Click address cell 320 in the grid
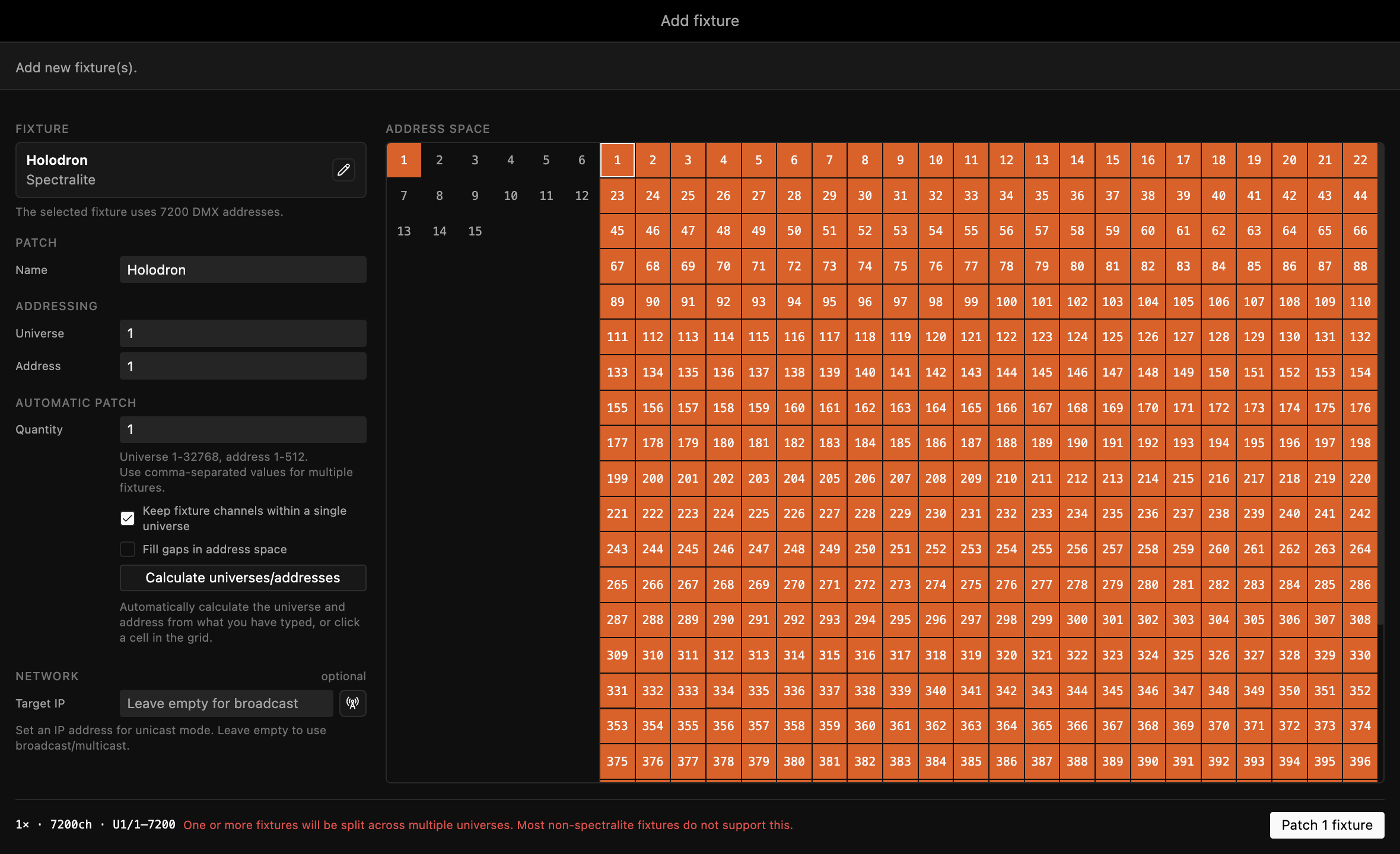This screenshot has height=854, width=1400. 1007,655
